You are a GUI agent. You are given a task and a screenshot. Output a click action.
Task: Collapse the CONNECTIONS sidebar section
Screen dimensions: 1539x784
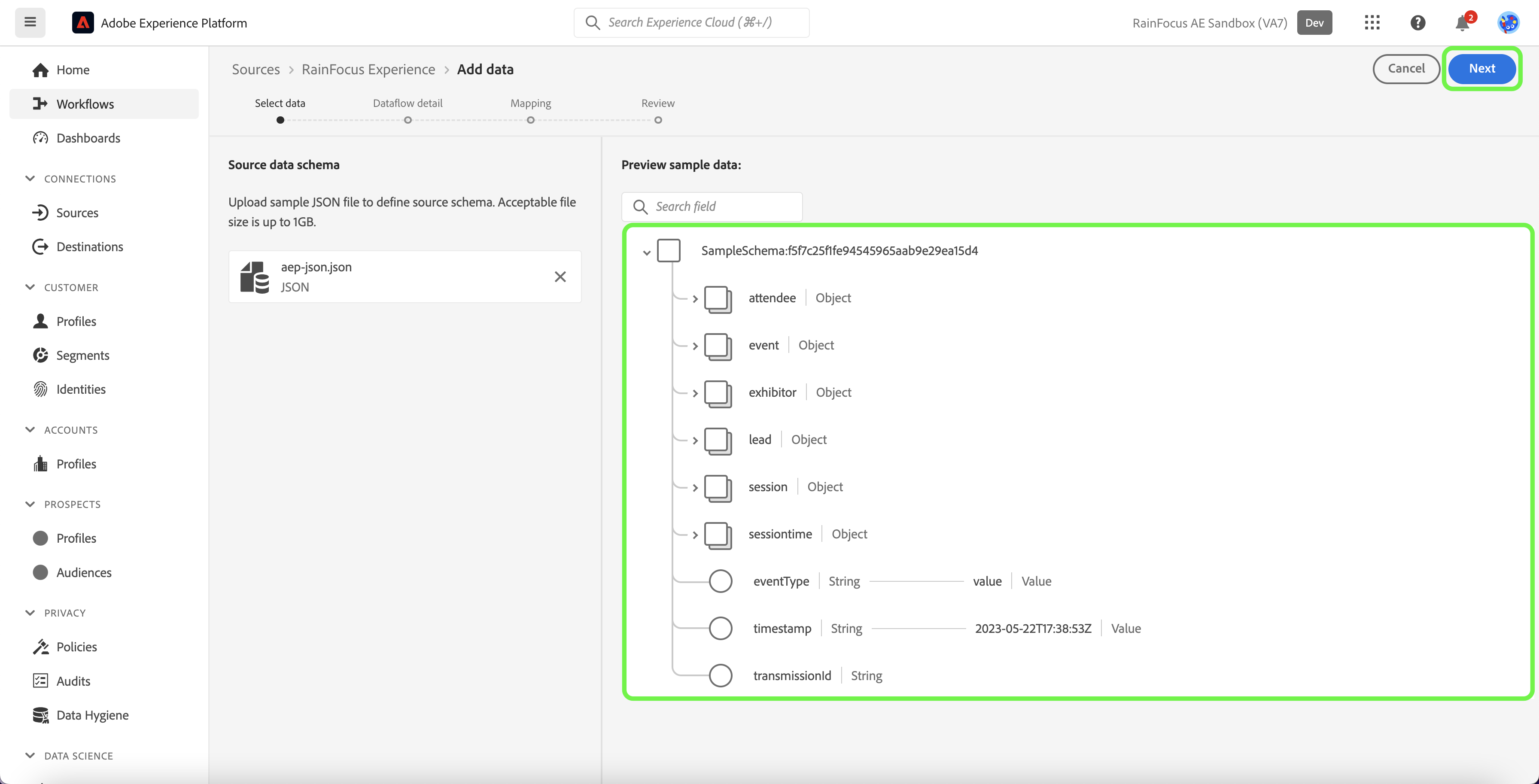click(30, 179)
